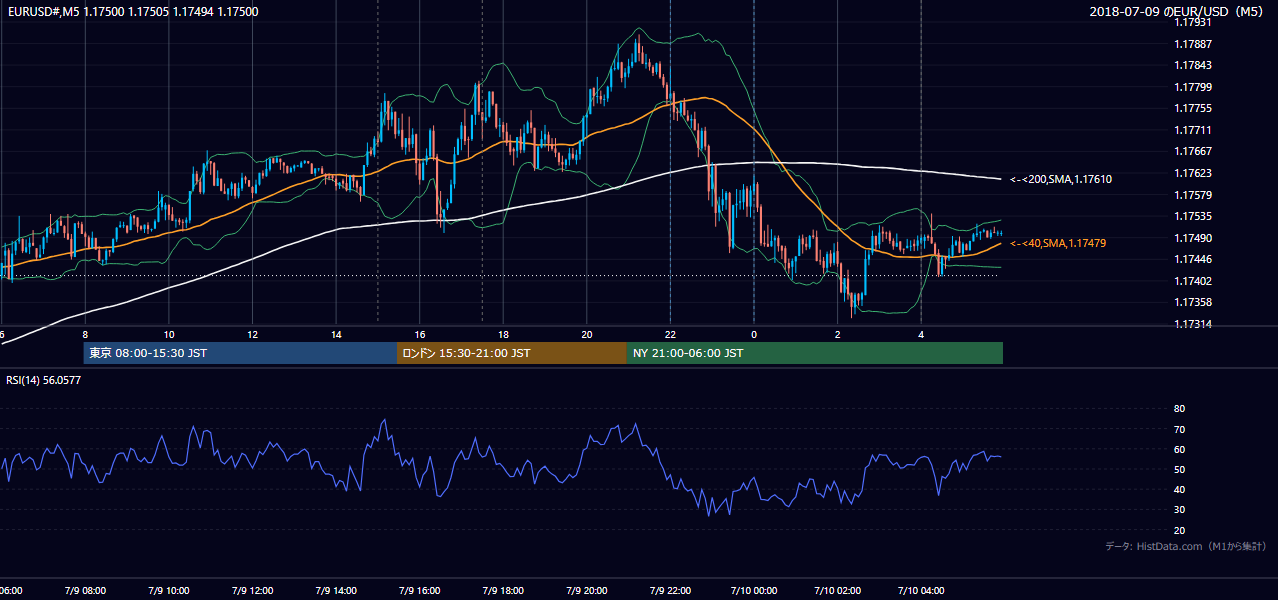Click hour 2 tick under price chart
This screenshot has height=600, width=1278.
click(x=838, y=335)
